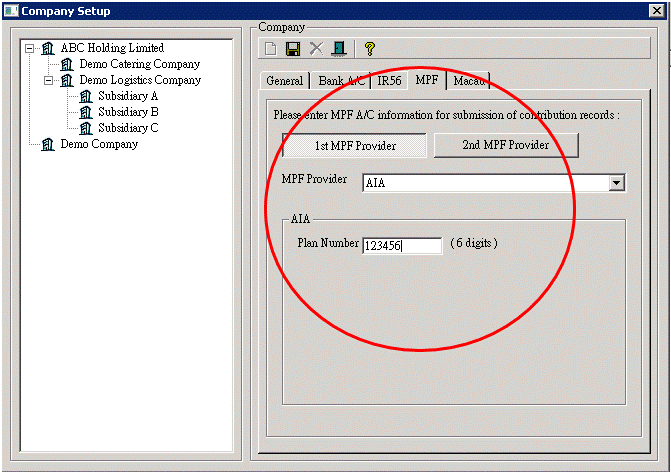Click the 'MPF Provider' label text
This screenshot has height=474, width=671.
(x=314, y=179)
